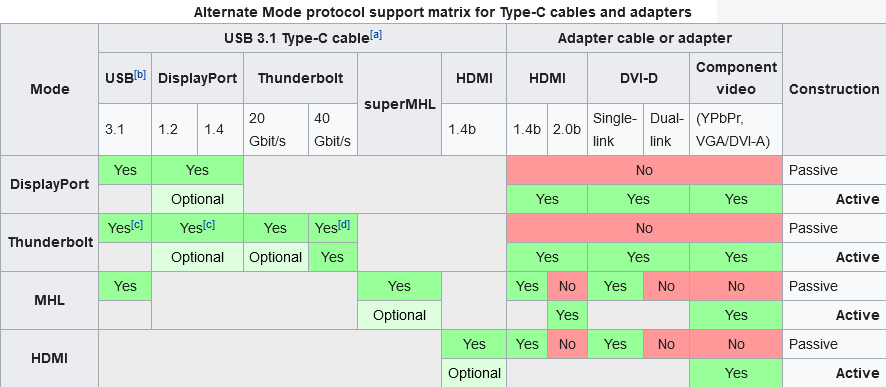Select the superMHL column header
Image resolution: width=886 pixels, height=387 pixels.
coord(399,105)
